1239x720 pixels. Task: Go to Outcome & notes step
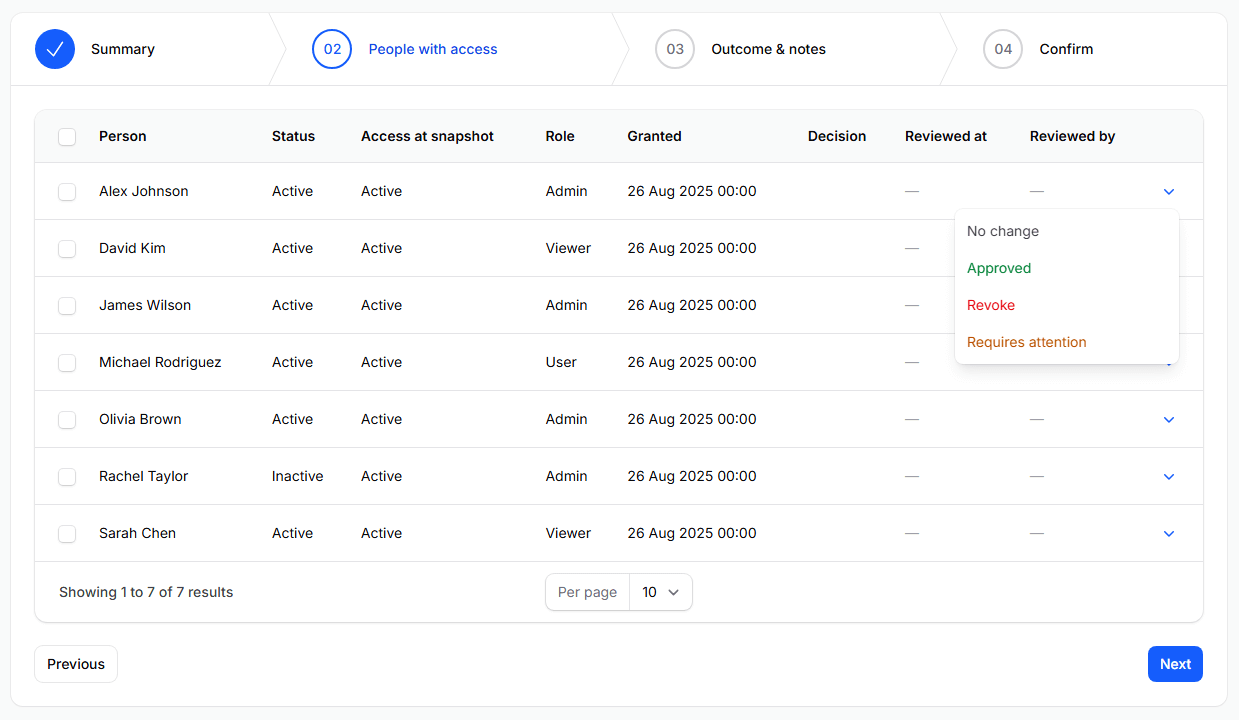[768, 49]
